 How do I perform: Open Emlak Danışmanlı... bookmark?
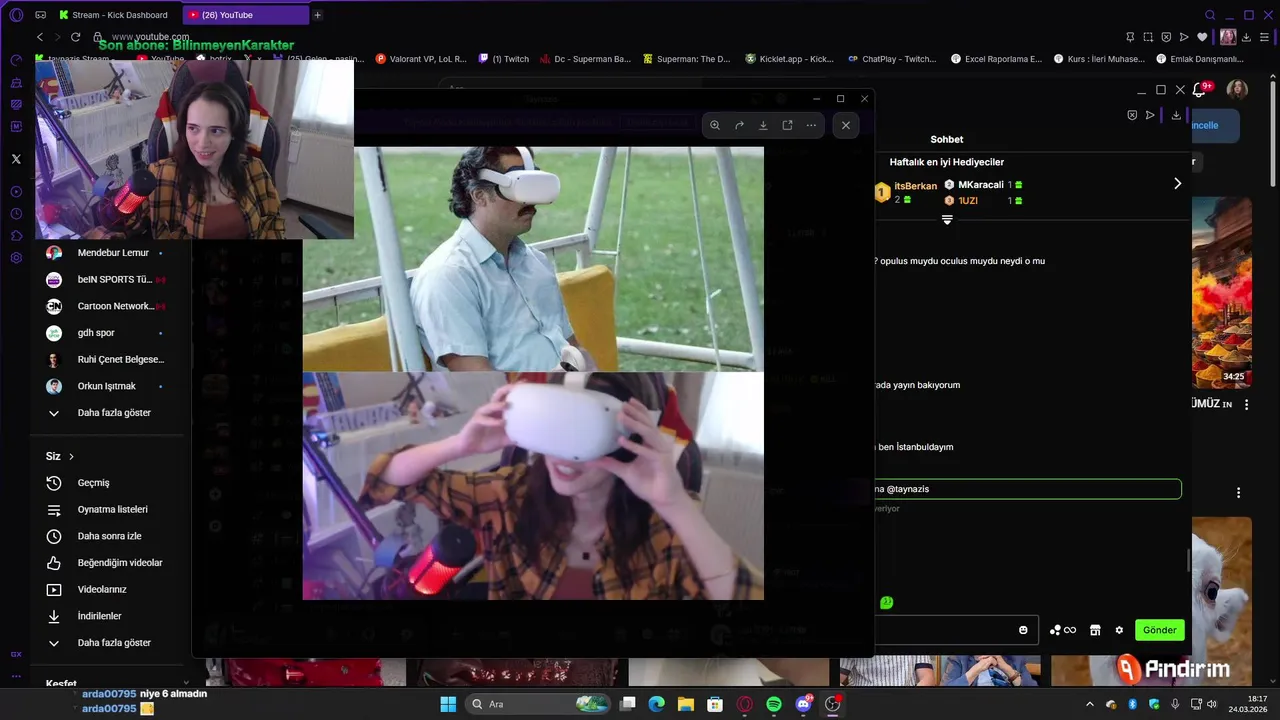1200,59
